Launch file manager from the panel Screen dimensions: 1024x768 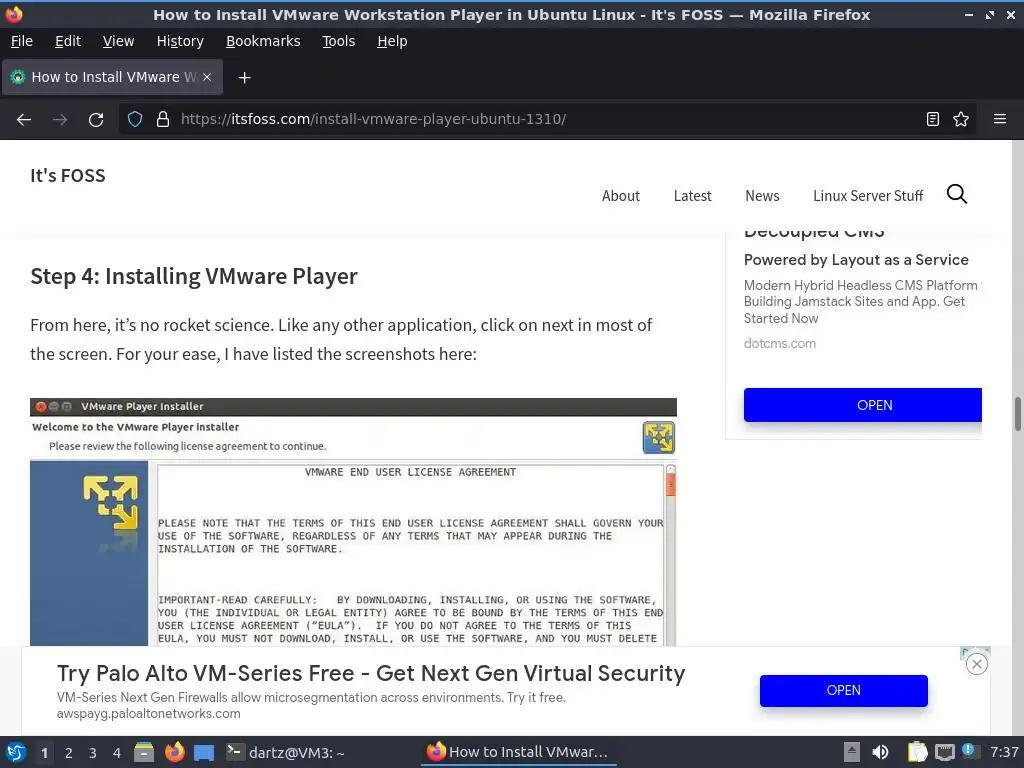pyautogui.click(x=144, y=752)
